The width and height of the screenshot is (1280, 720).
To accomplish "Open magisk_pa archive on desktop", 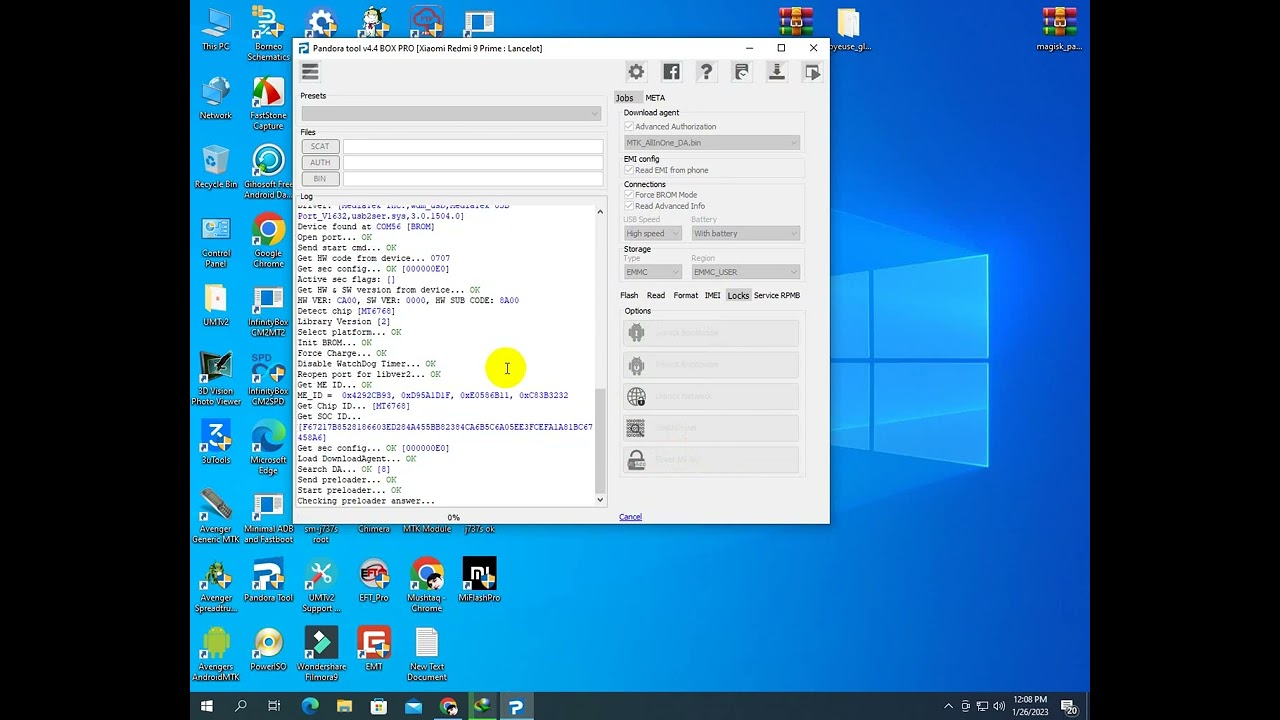I will [1059, 29].
